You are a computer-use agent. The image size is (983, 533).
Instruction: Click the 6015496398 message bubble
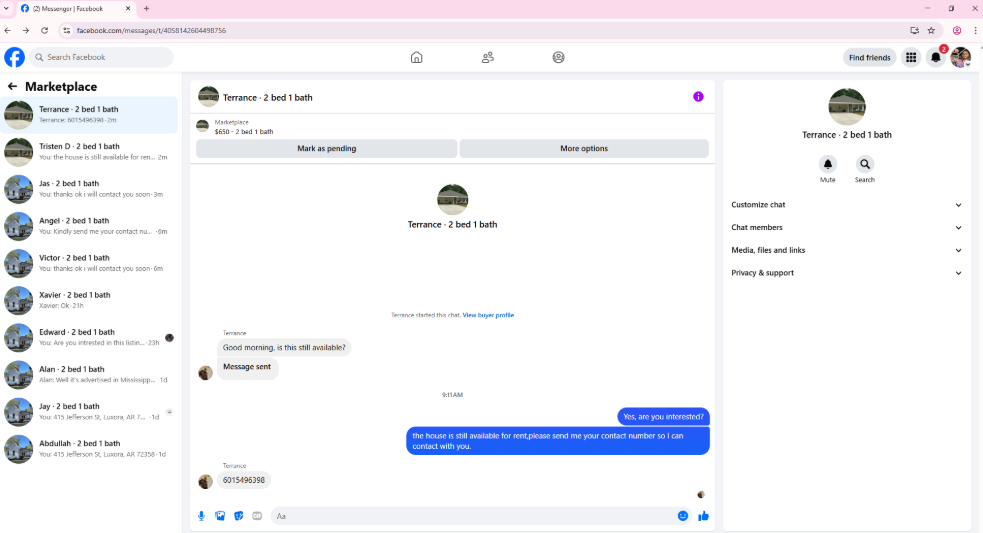tap(244, 480)
